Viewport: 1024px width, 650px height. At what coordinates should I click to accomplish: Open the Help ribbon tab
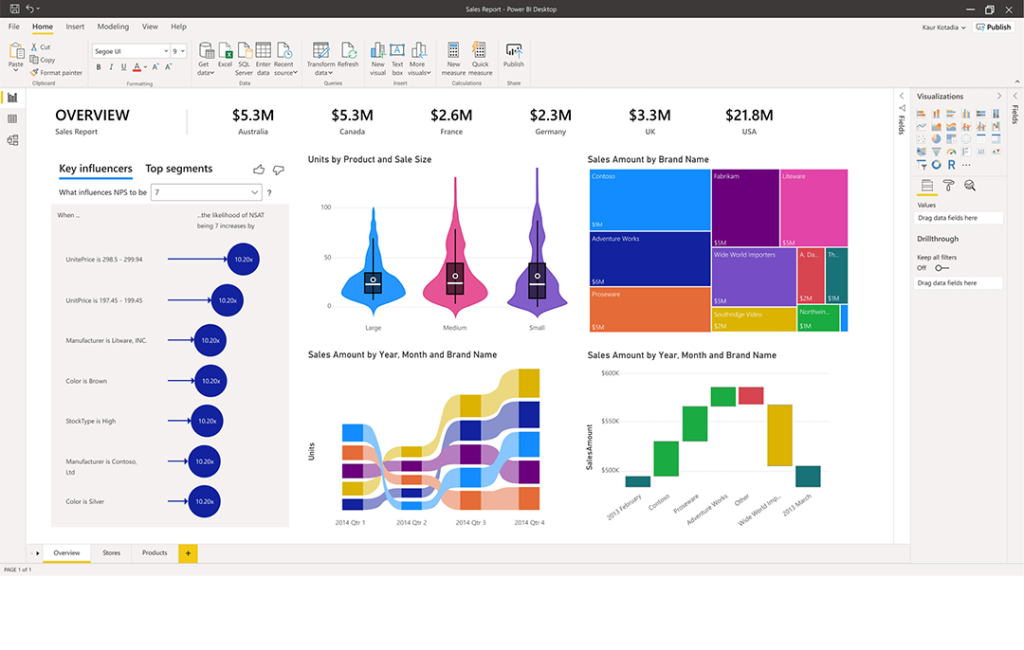pyautogui.click(x=179, y=27)
